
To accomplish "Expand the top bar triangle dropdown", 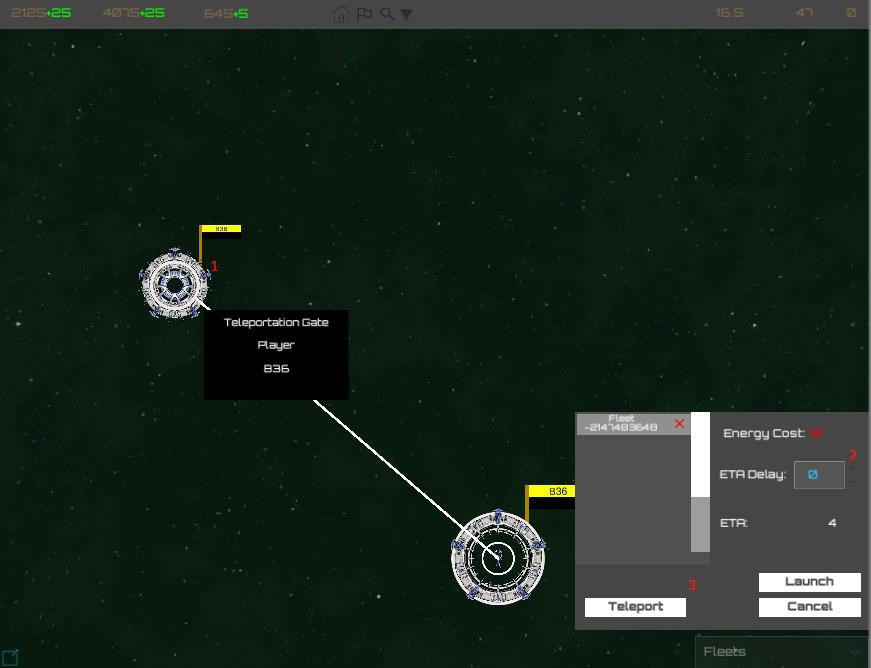I will click(x=407, y=14).
